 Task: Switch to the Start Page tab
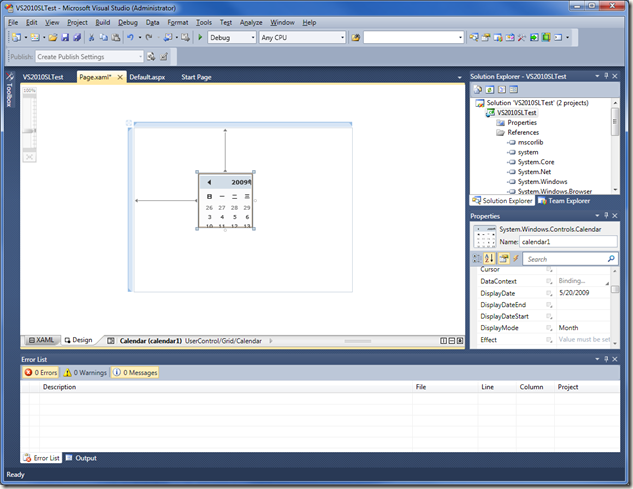point(196,77)
